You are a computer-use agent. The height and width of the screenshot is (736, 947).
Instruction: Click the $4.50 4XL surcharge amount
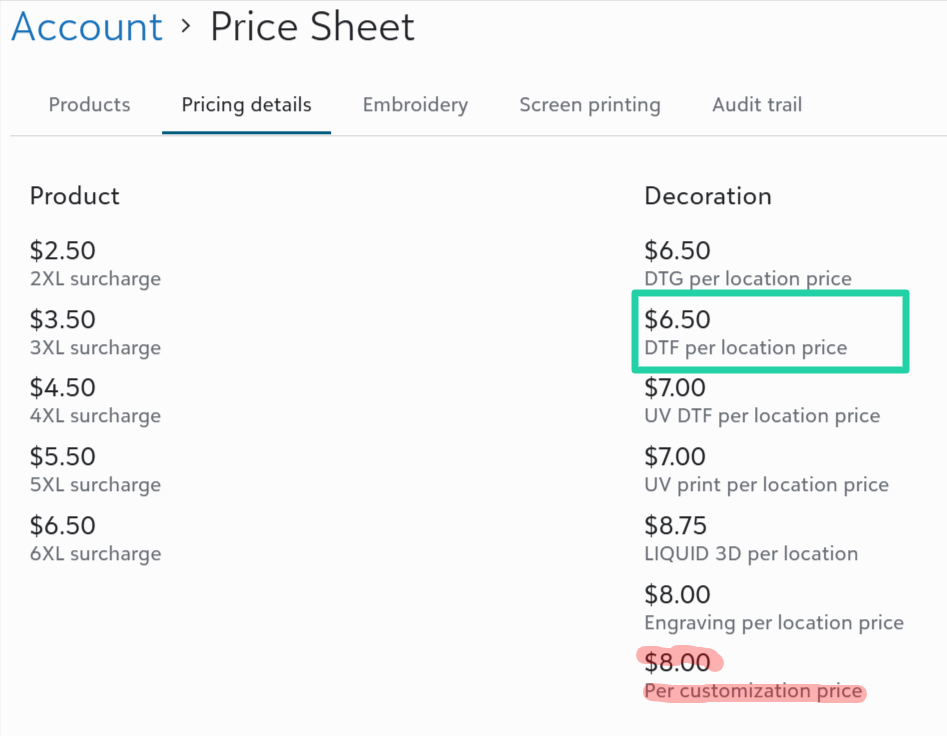(63, 388)
